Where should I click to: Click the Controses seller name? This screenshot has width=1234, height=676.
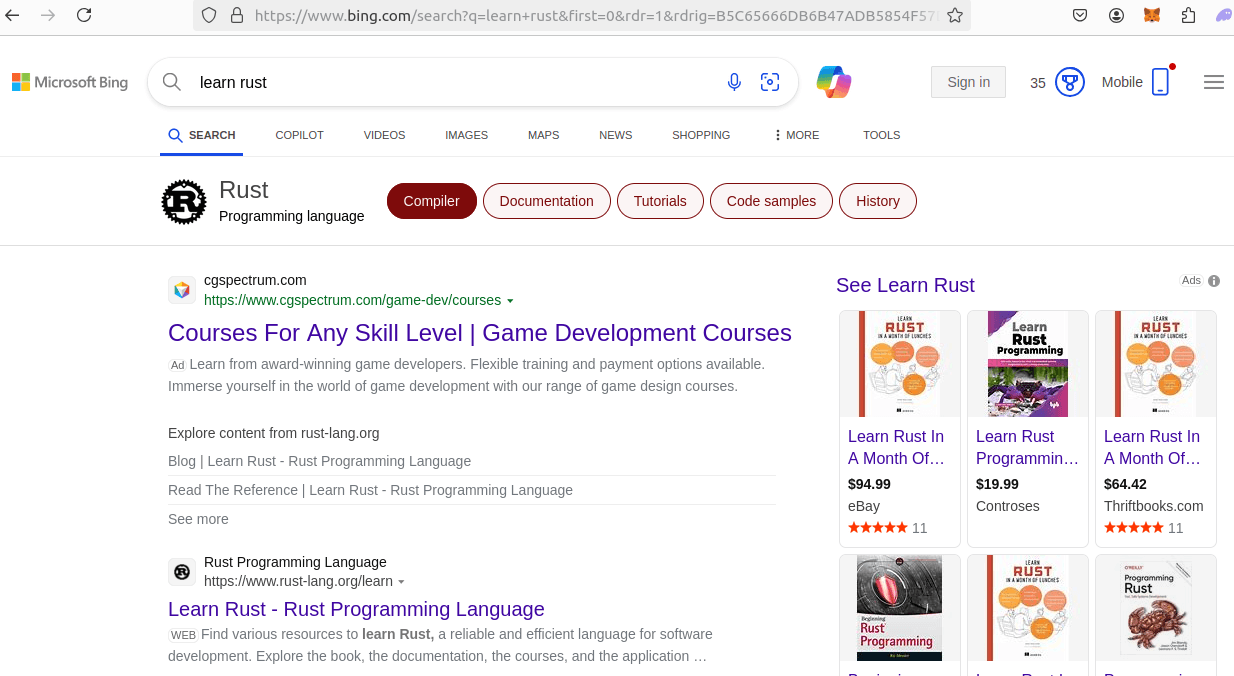[x=1007, y=506]
